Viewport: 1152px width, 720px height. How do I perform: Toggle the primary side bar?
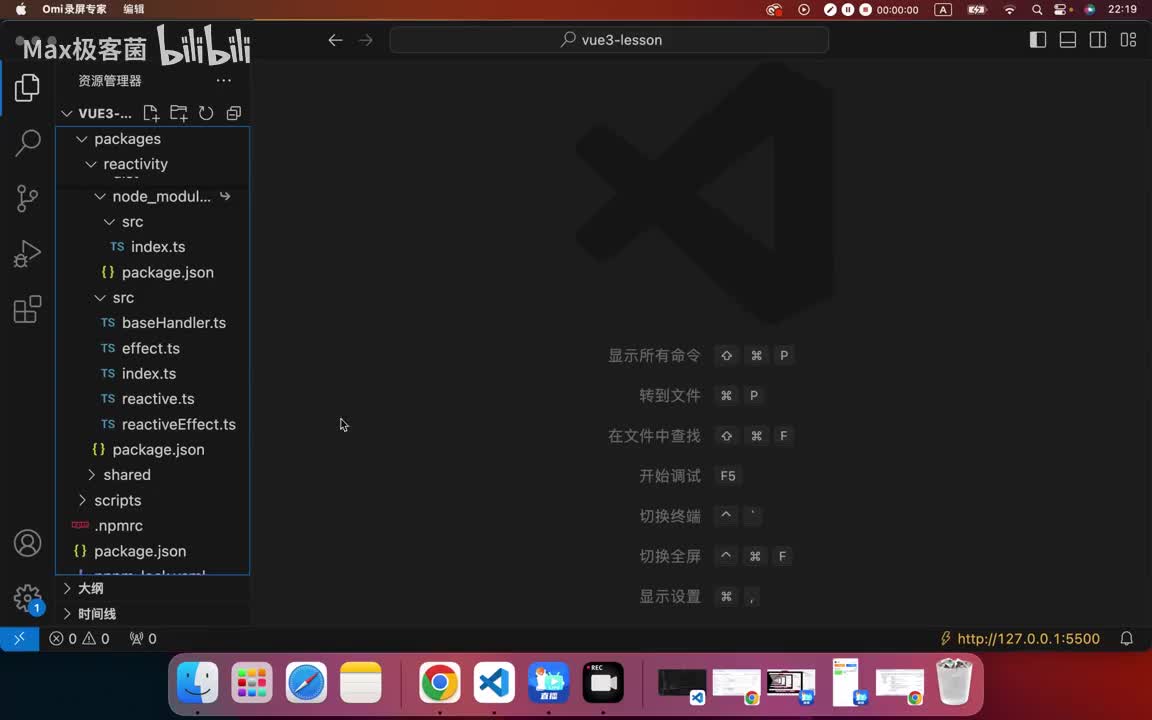1037,40
